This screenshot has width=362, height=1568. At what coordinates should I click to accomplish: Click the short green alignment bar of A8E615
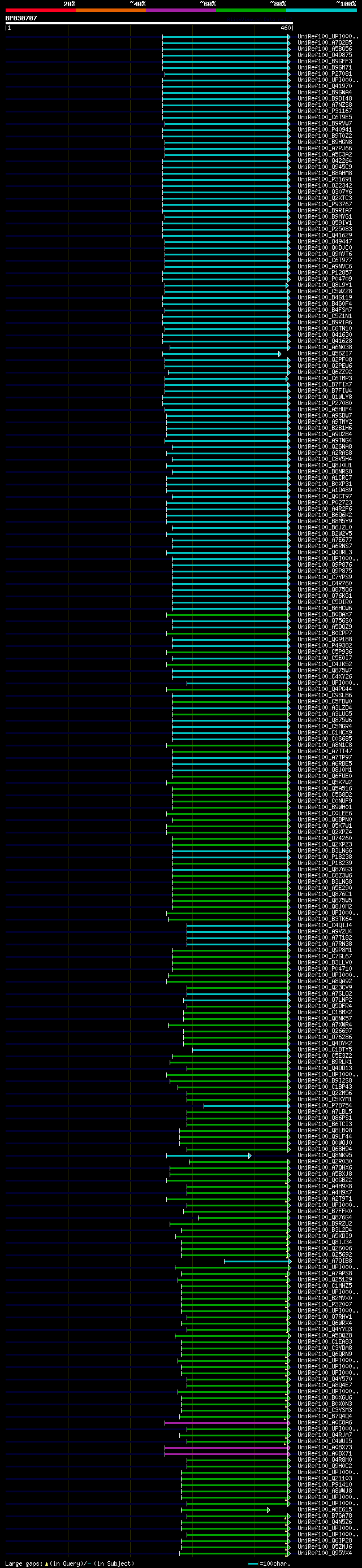[226, 1510]
